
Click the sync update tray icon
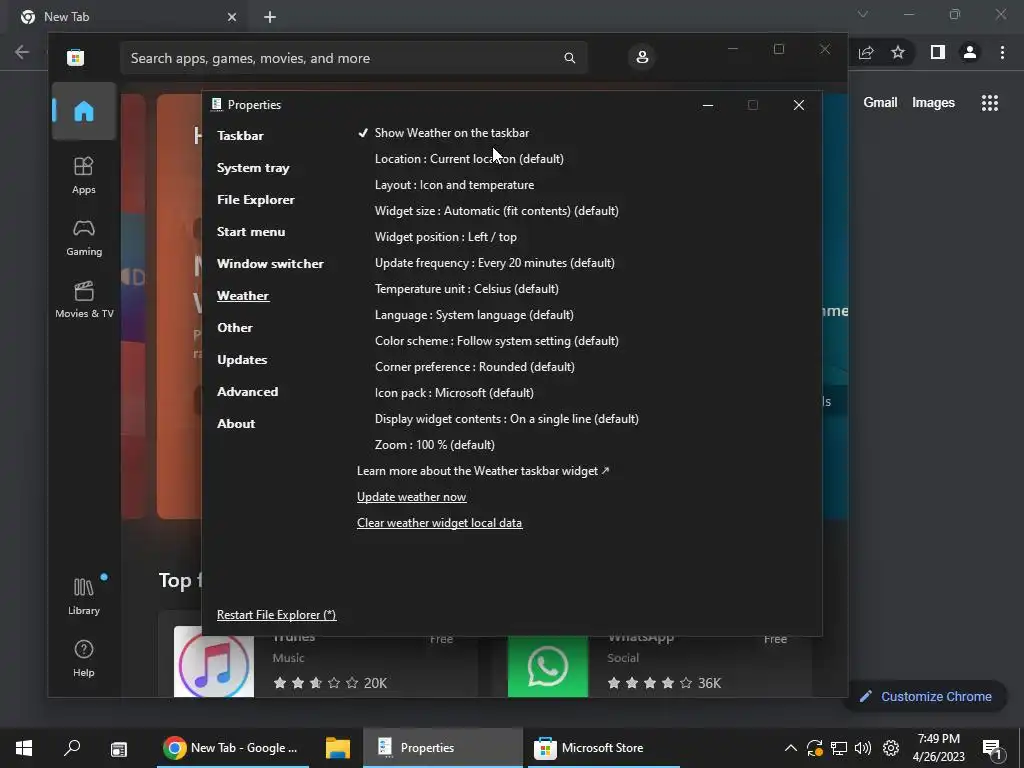pyautogui.click(x=814, y=748)
